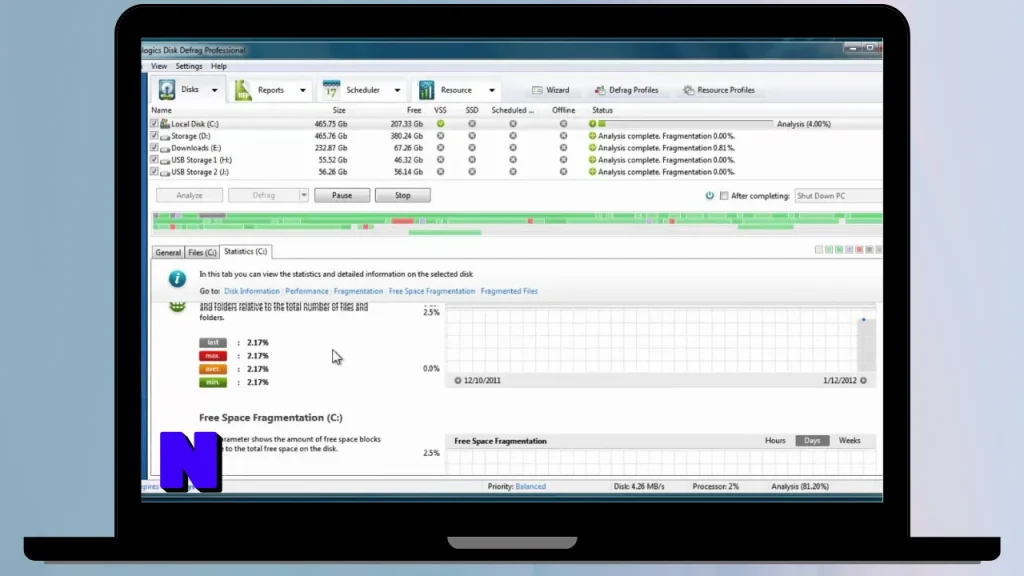Click the power icon beside After completing
Image resolution: width=1024 pixels, height=576 pixels.
coord(709,195)
